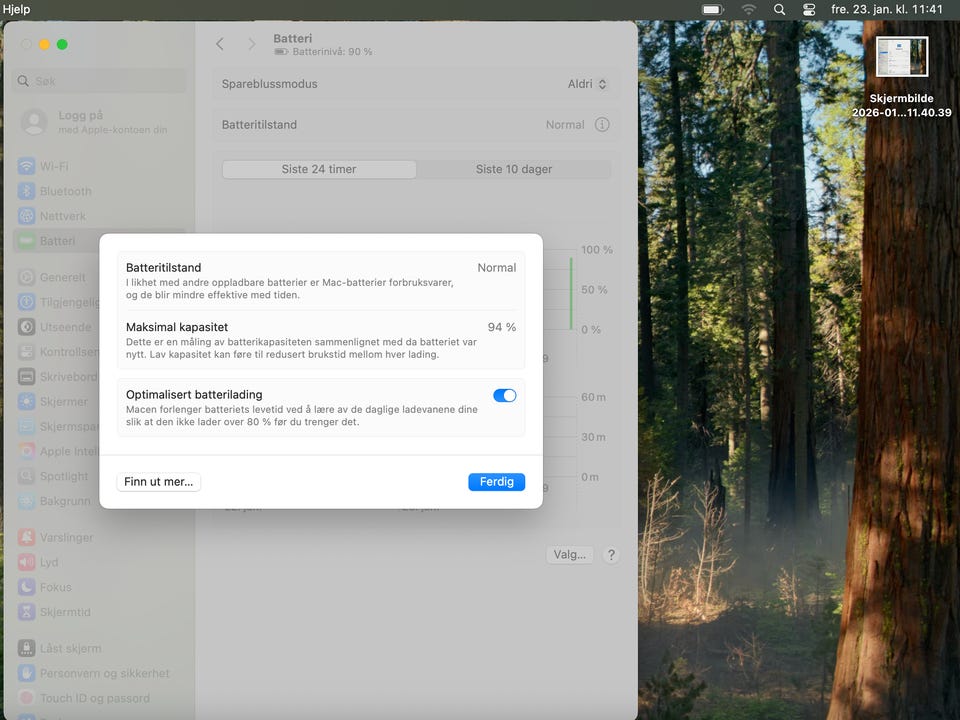Image resolution: width=960 pixels, height=720 pixels.
Task: Select Låst skjerm in sidebar
Action: (x=99, y=648)
